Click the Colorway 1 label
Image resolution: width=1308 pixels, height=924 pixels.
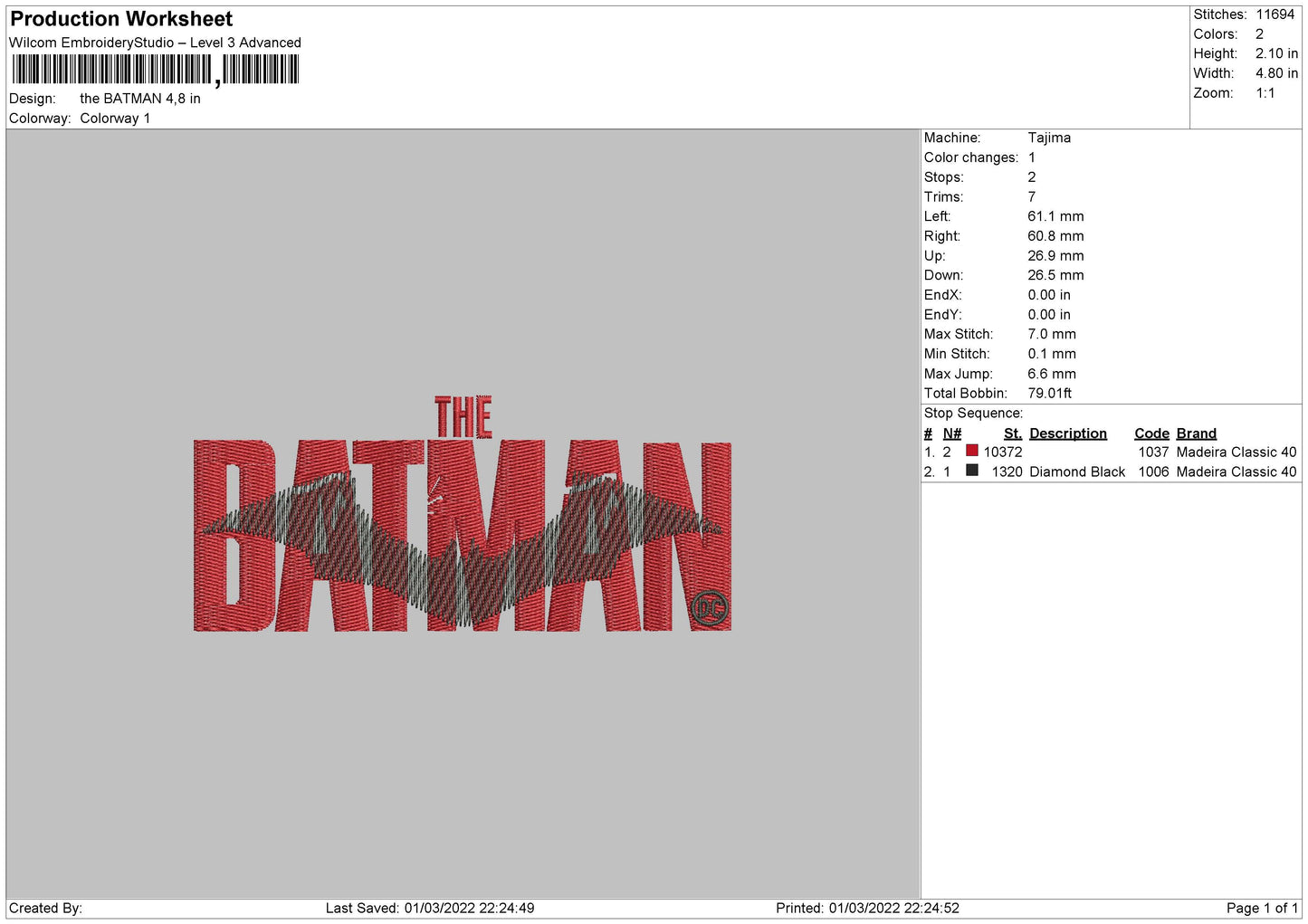115,119
